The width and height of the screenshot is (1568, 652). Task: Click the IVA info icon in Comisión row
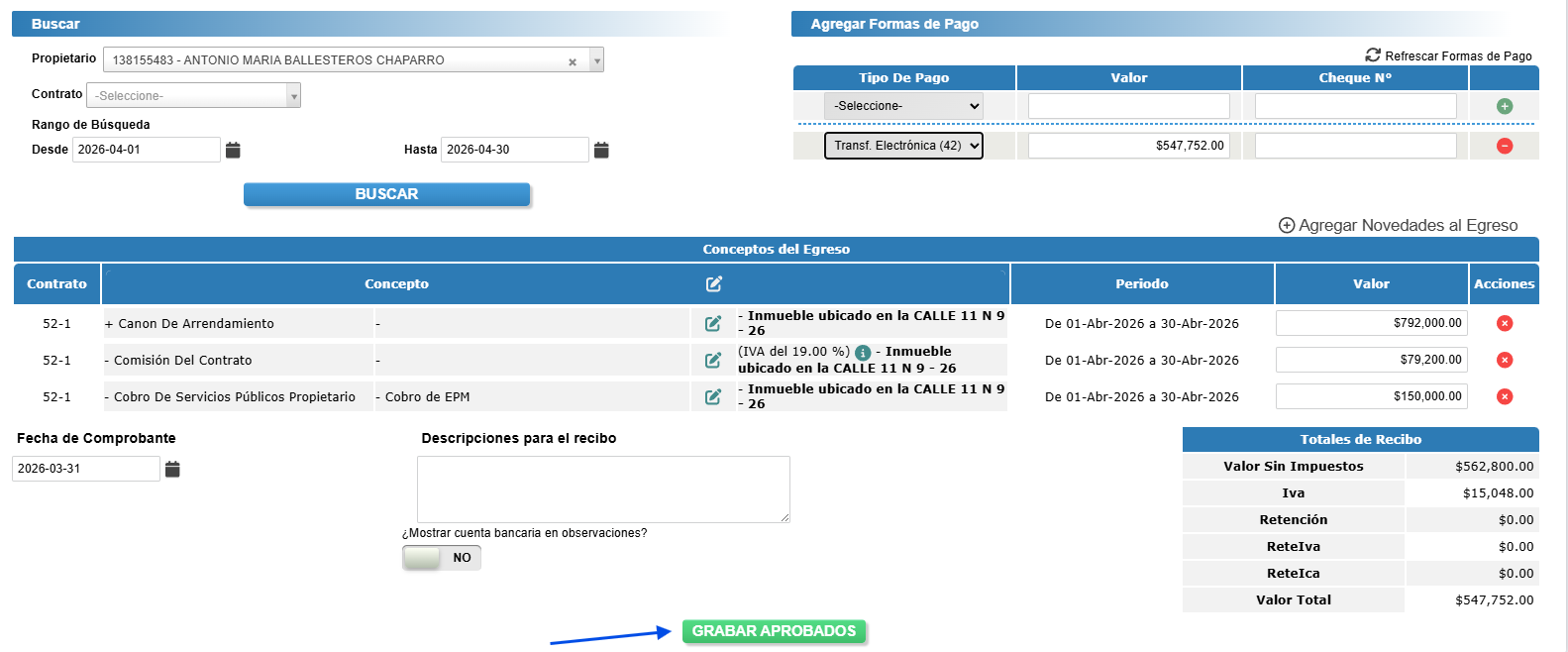coord(863,353)
